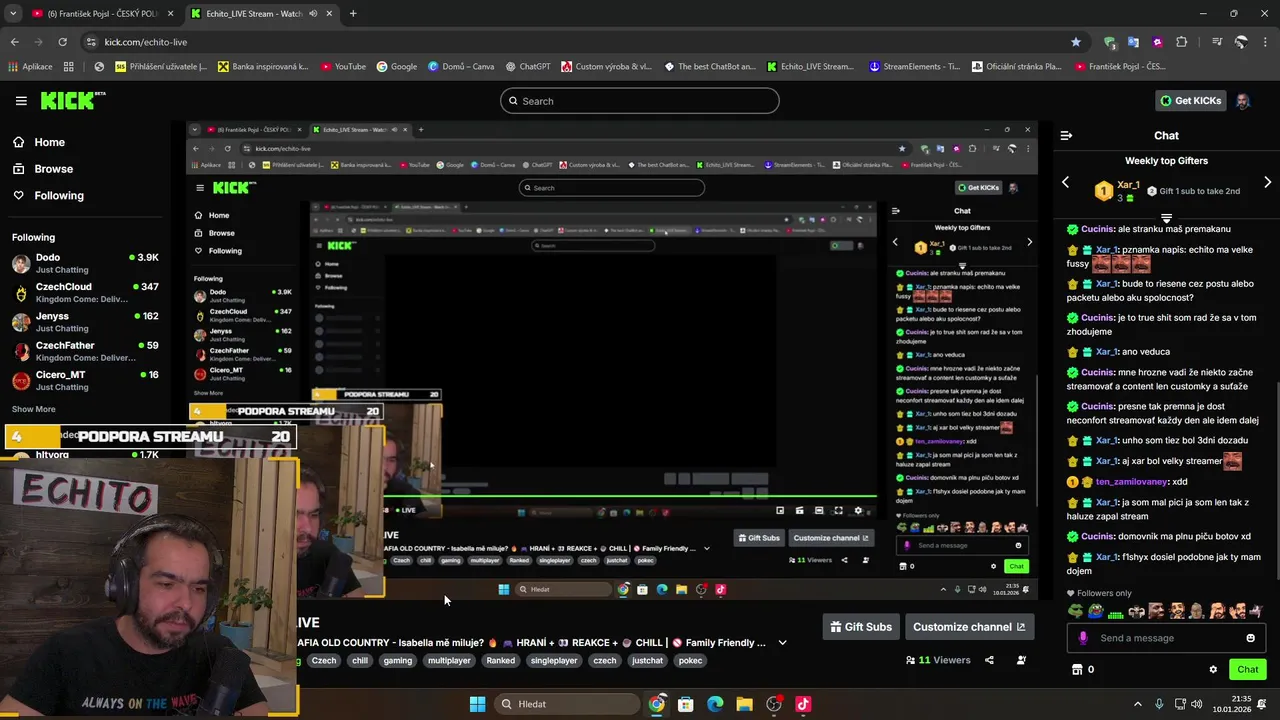Click the Get KICKs button
Image resolution: width=1280 pixels, height=720 pixels.
click(x=1190, y=101)
